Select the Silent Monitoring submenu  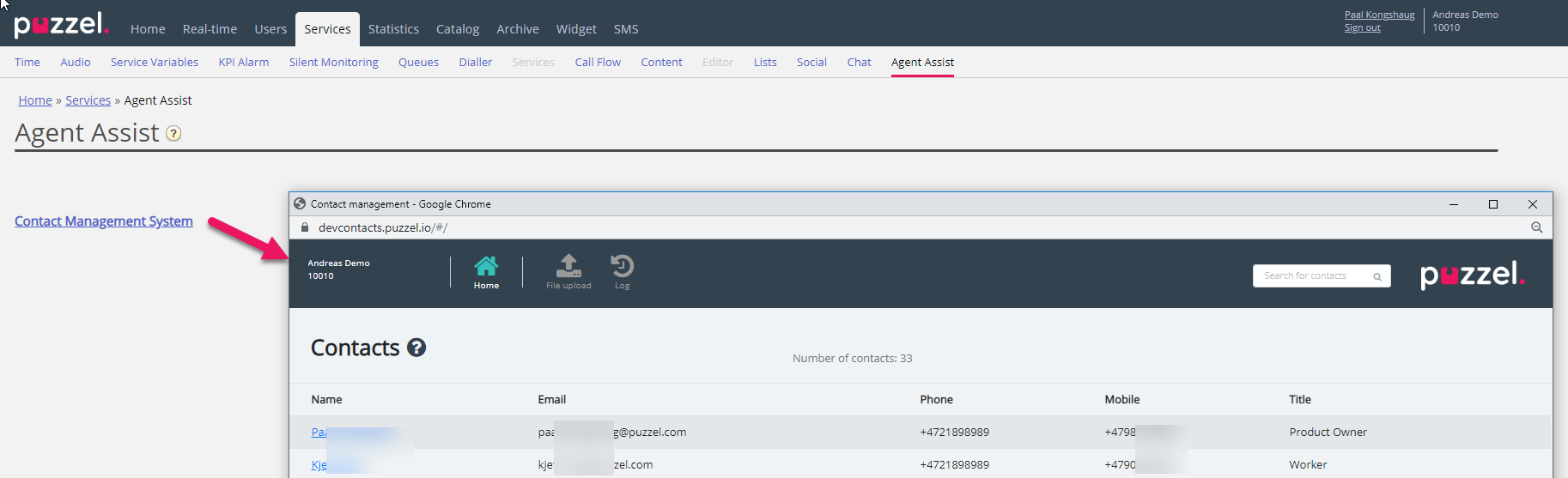pos(333,63)
